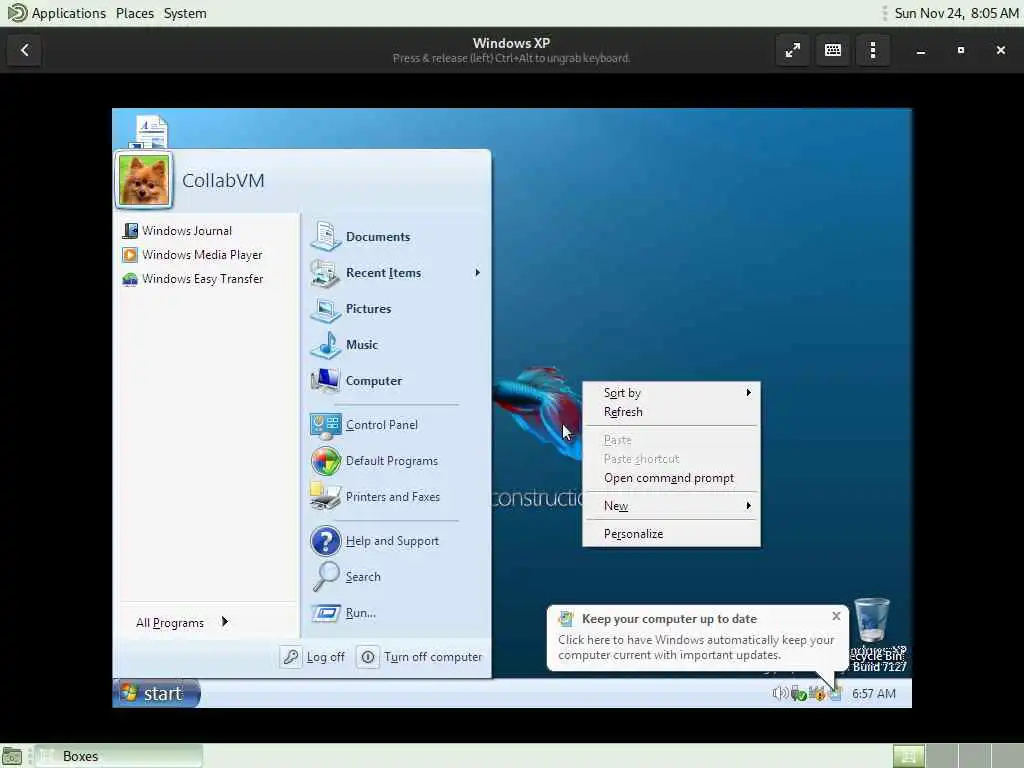
Task: Click Turn off computer button
Action: (421, 657)
